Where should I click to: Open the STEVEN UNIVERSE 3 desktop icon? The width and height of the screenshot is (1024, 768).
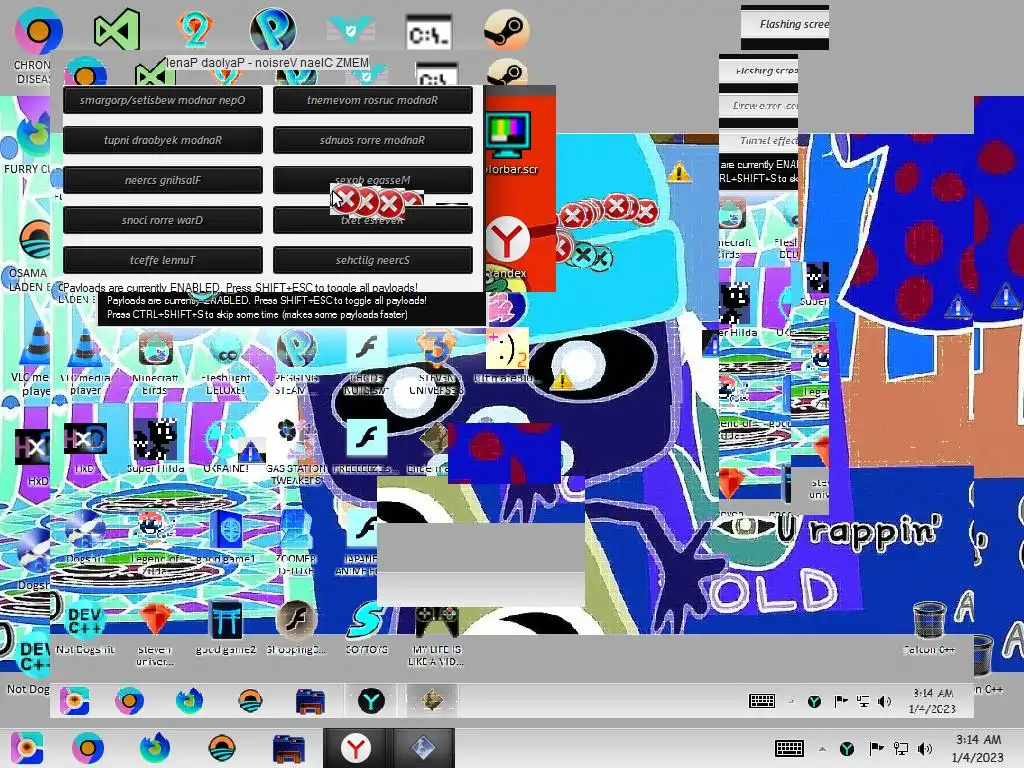coord(436,363)
